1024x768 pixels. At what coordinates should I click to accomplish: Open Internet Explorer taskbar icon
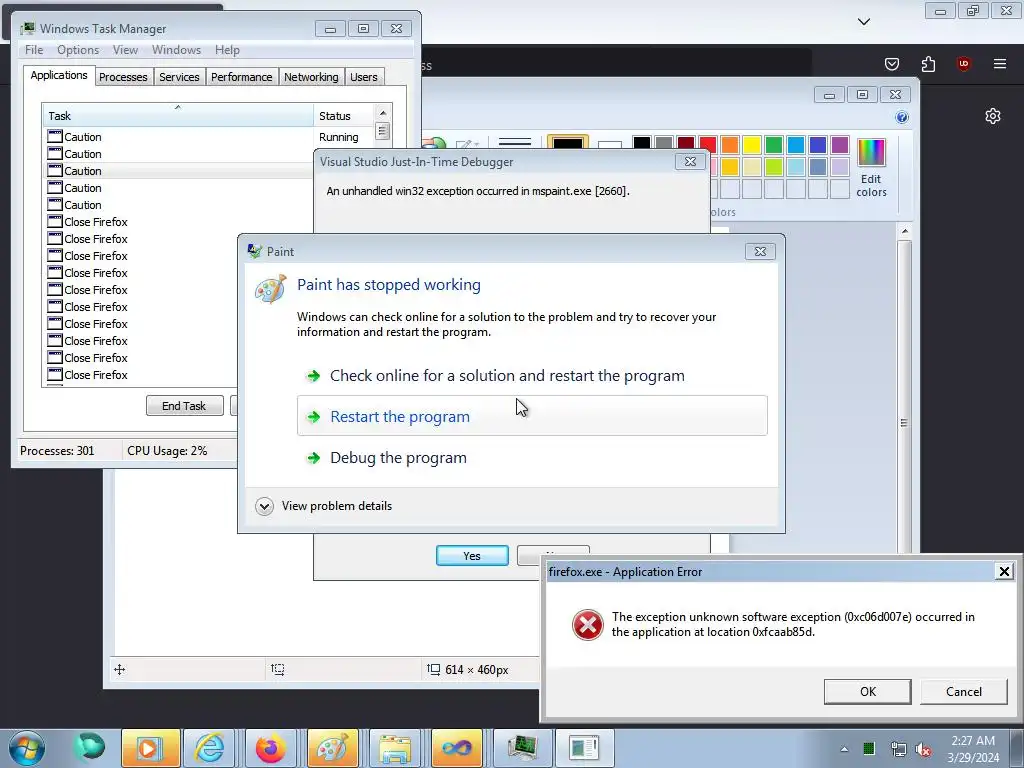coord(210,748)
